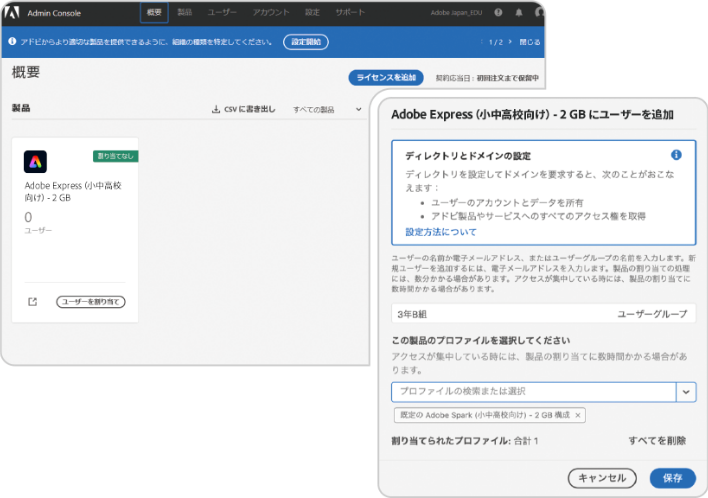Click 割り当てられたプロファイル: 合計 1 text
Image resolution: width=708 pixels, height=498 pixels.
[x=465, y=441]
